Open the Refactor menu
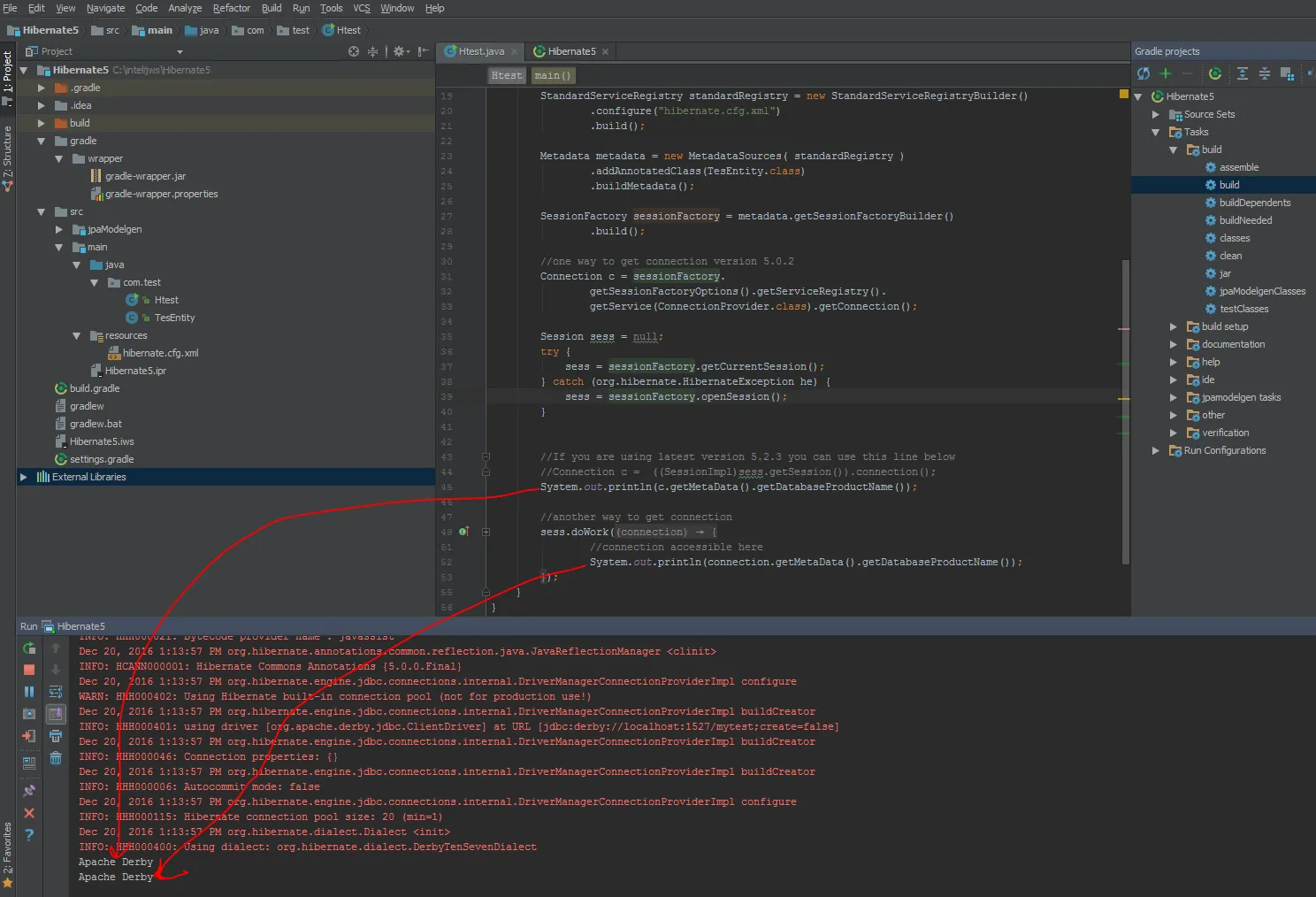Image resolution: width=1316 pixels, height=897 pixels. click(231, 8)
